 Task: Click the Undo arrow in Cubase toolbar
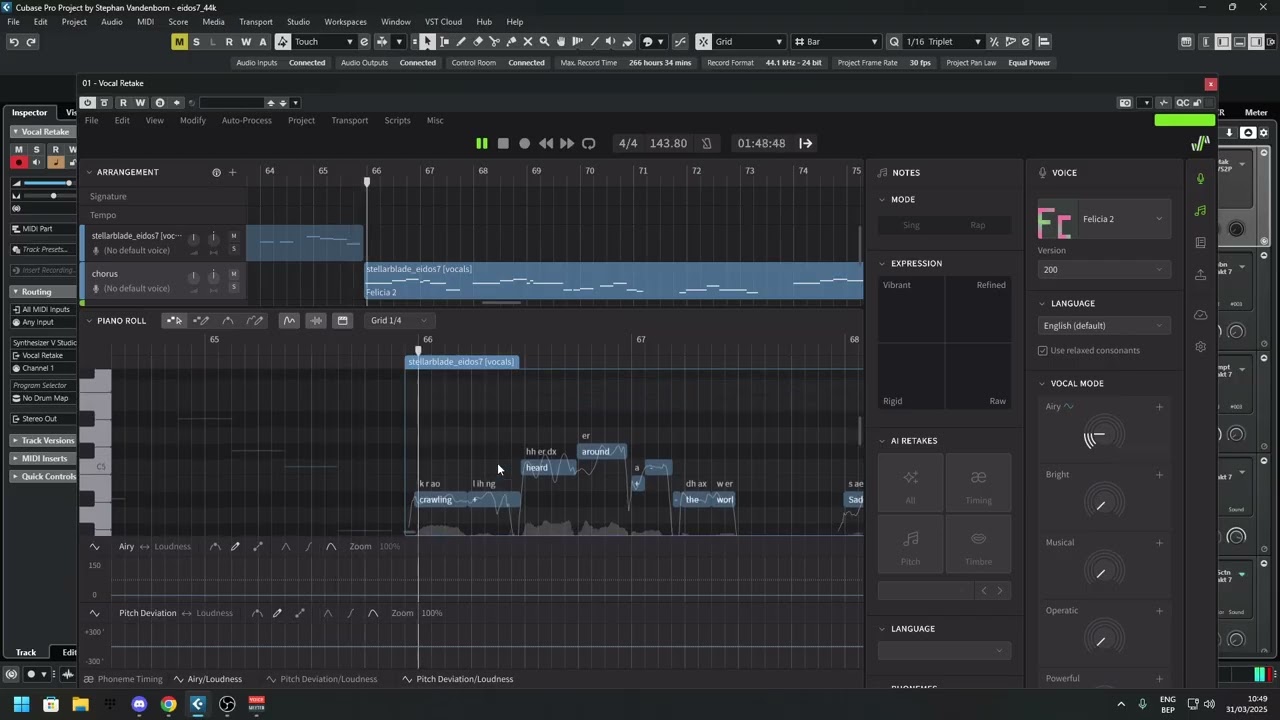[14, 42]
